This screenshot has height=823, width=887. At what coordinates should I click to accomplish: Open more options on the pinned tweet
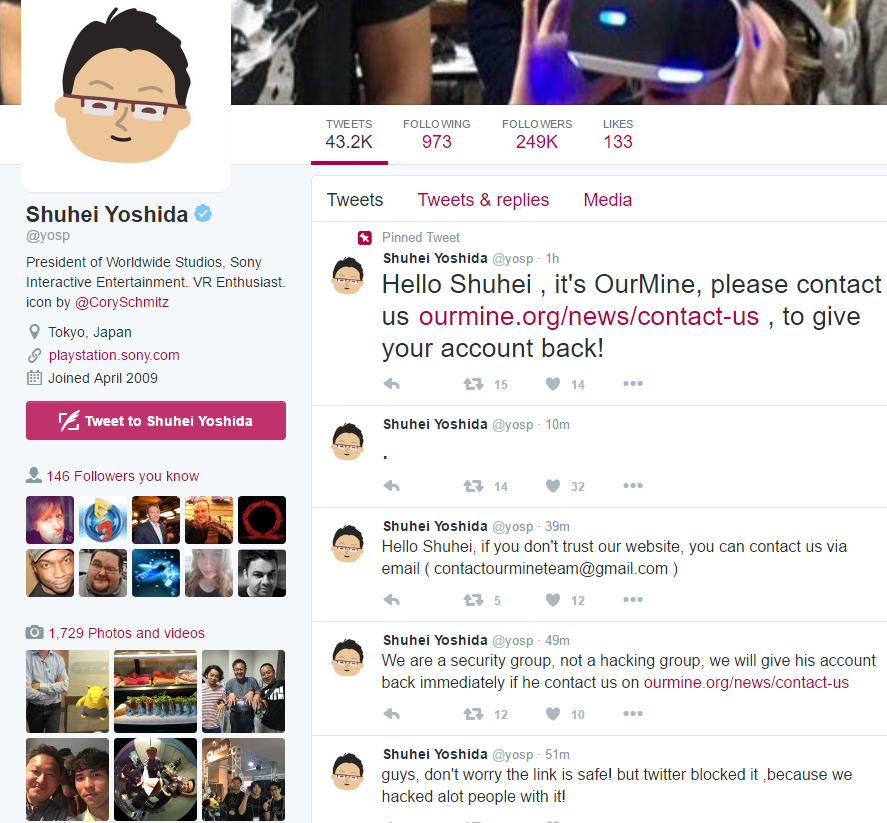pos(632,384)
